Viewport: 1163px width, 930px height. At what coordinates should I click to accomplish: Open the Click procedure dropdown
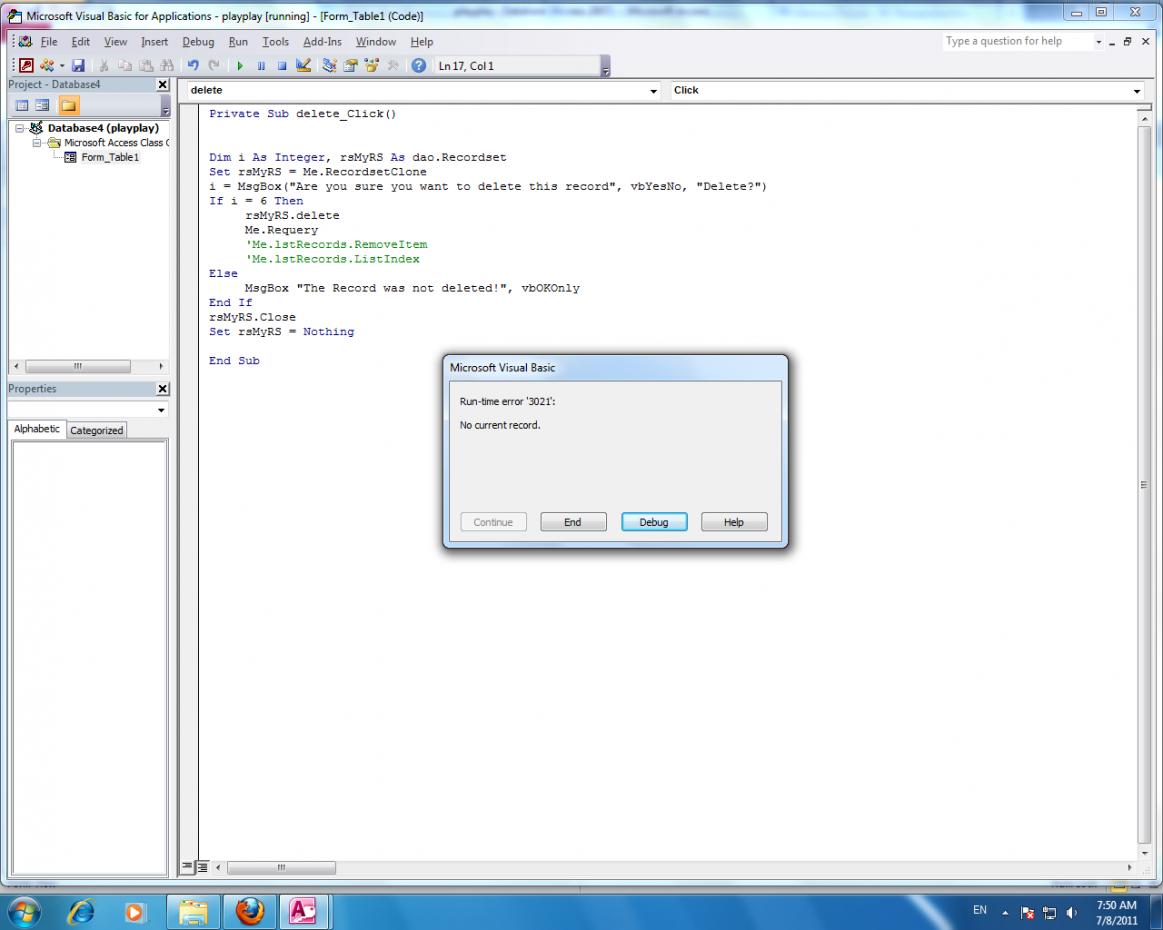[1136, 91]
